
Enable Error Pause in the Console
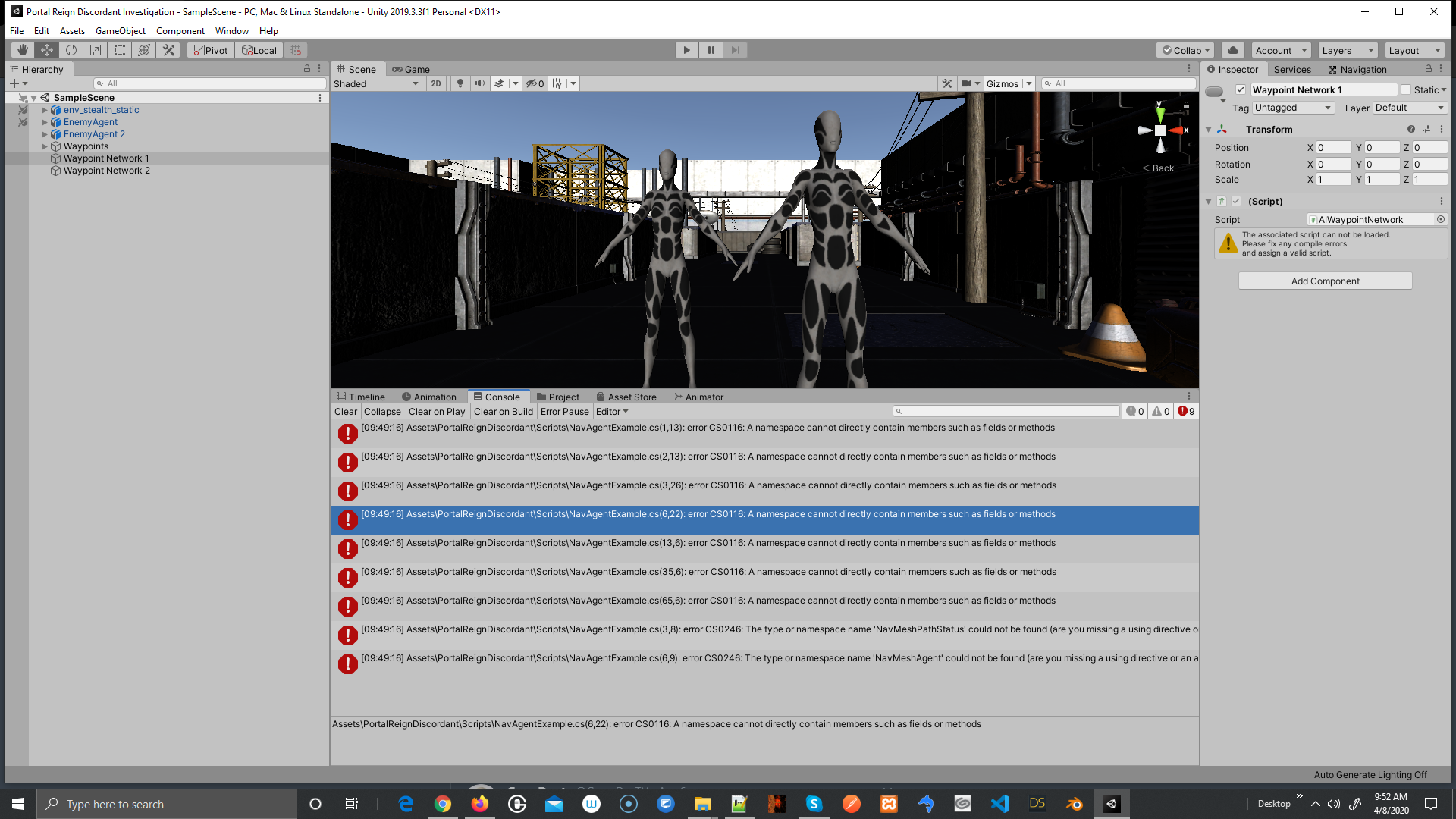click(564, 411)
